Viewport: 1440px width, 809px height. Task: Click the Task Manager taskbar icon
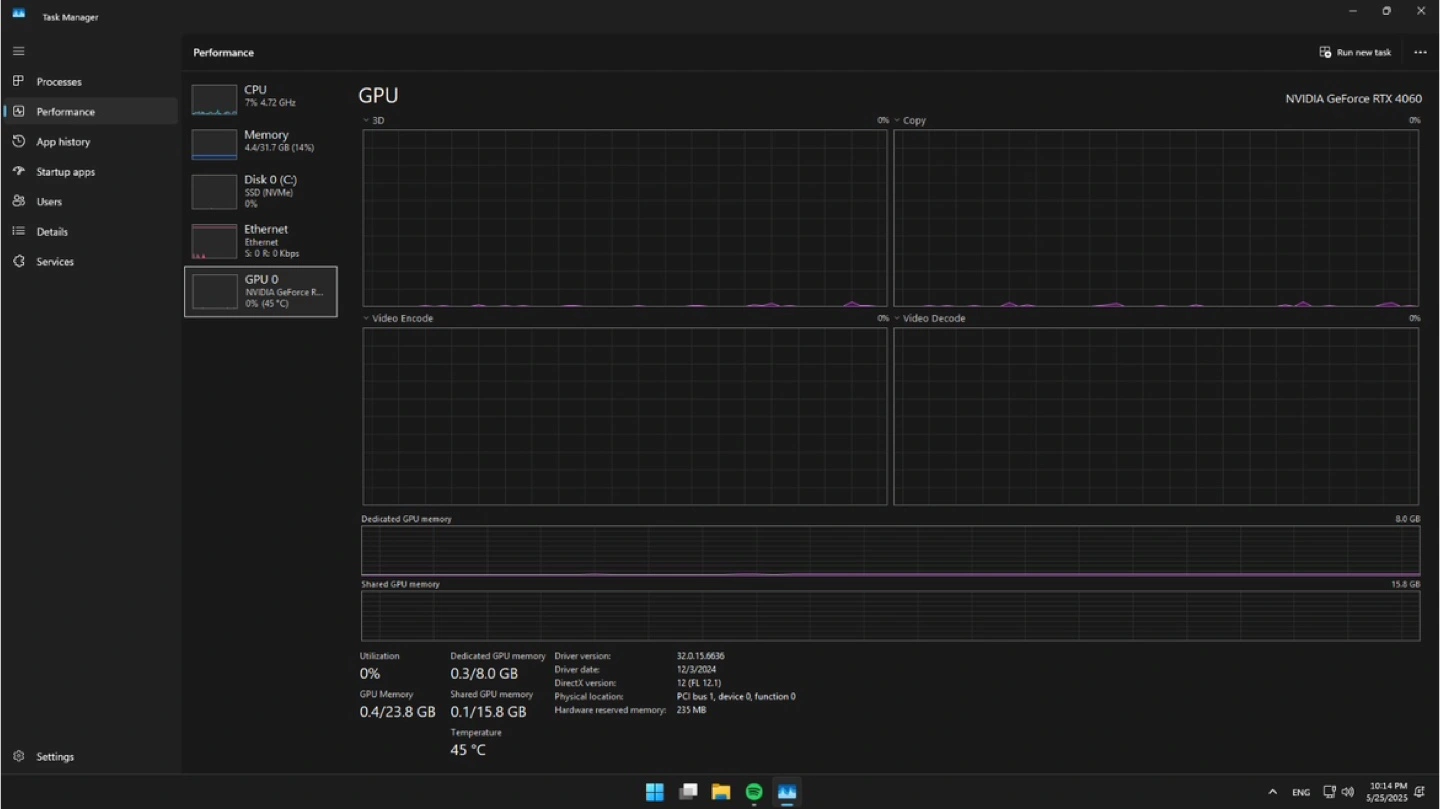[x=787, y=792]
